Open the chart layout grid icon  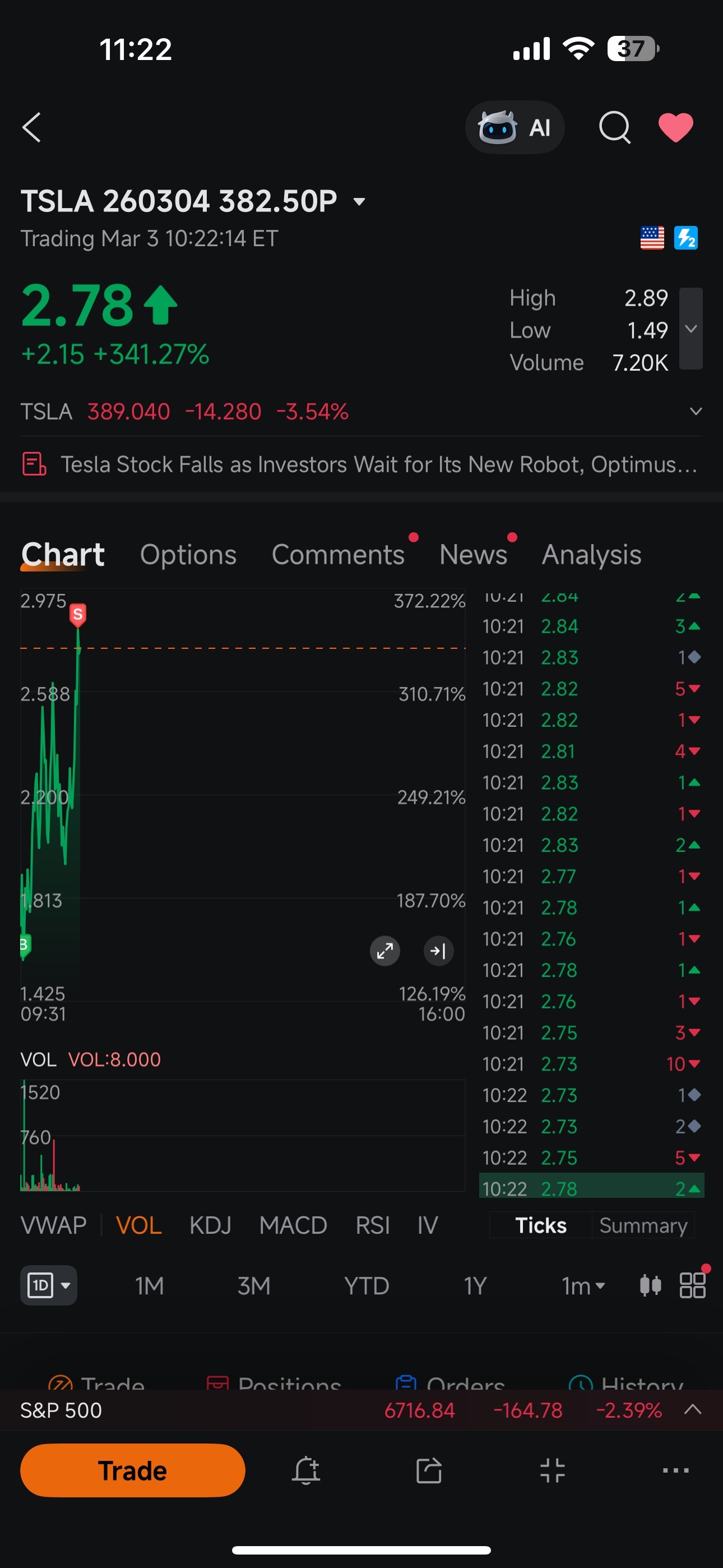coord(693,1285)
